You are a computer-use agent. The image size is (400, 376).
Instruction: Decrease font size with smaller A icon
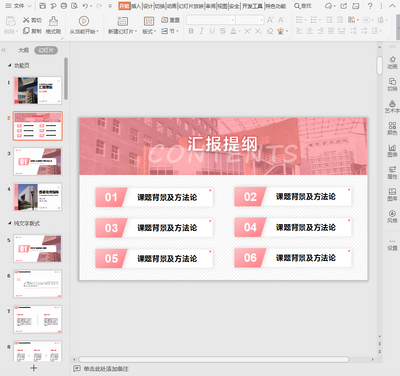pyautogui.click(x=281, y=20)
